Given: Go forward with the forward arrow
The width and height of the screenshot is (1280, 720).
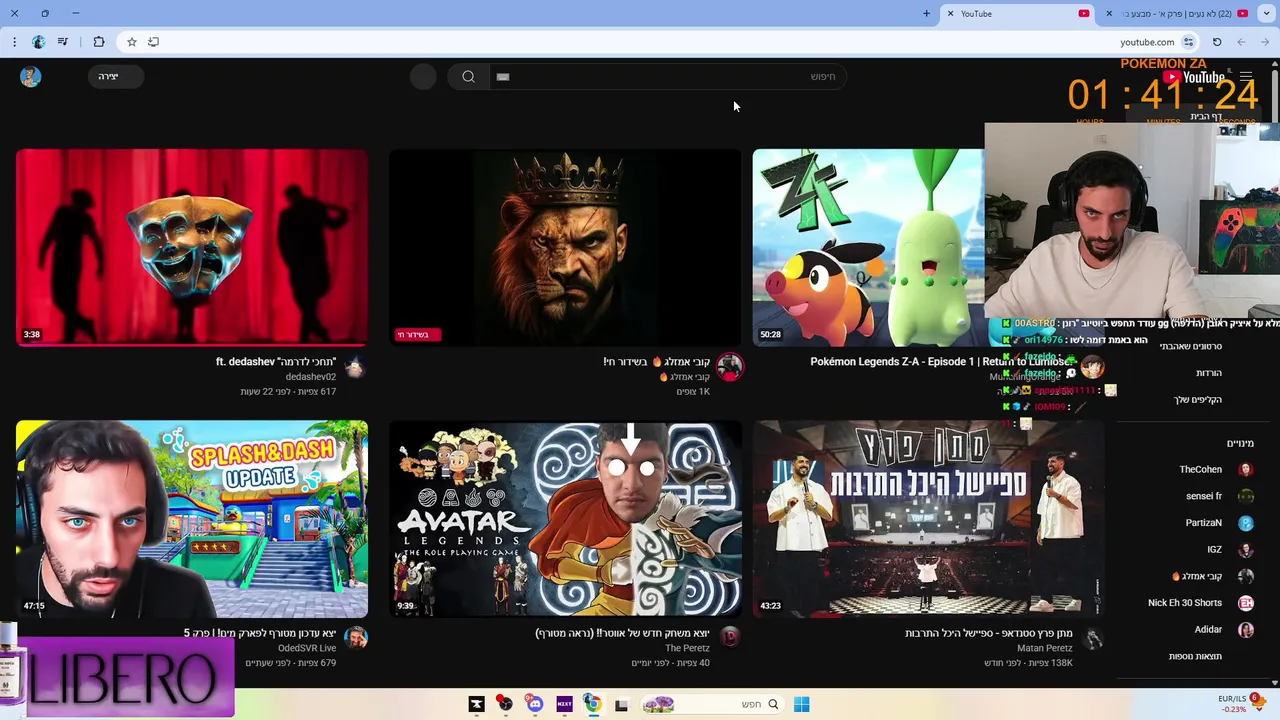Looking at the screenshot, I should click(1266, 42).
